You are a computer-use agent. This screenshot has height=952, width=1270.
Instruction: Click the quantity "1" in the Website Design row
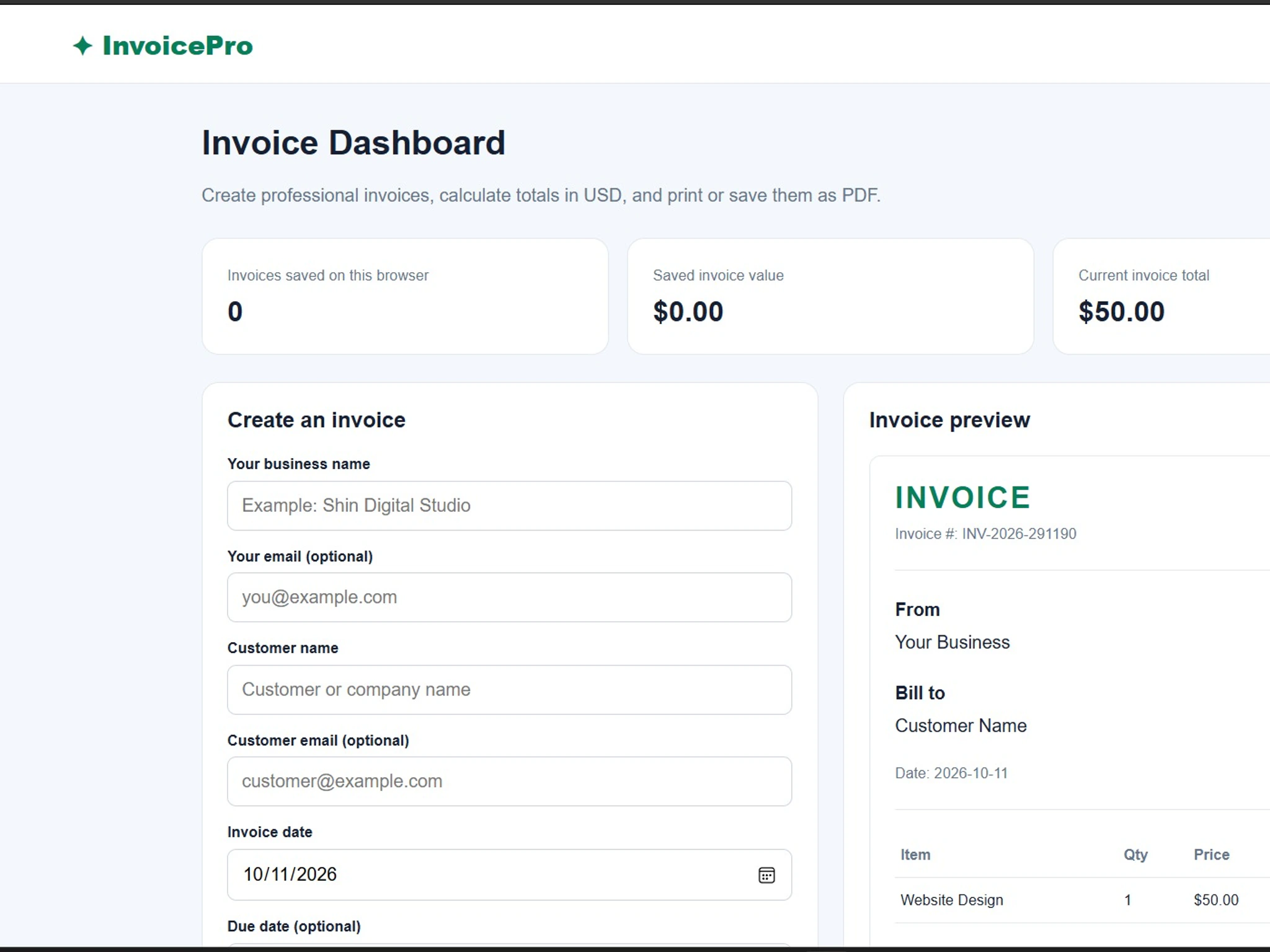[1127, 900]
